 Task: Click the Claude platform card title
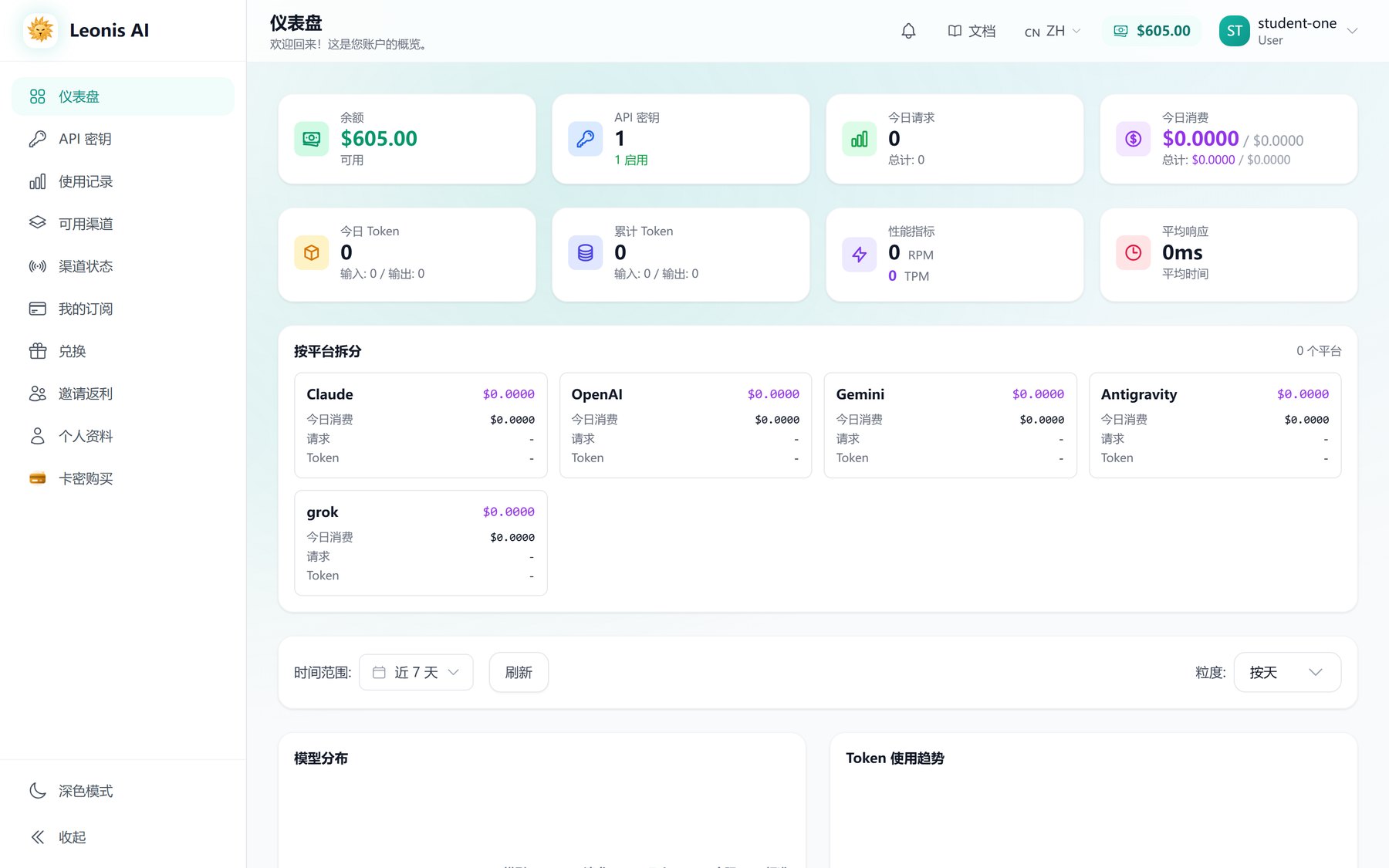pyautogui.click(x=330, y=394)
